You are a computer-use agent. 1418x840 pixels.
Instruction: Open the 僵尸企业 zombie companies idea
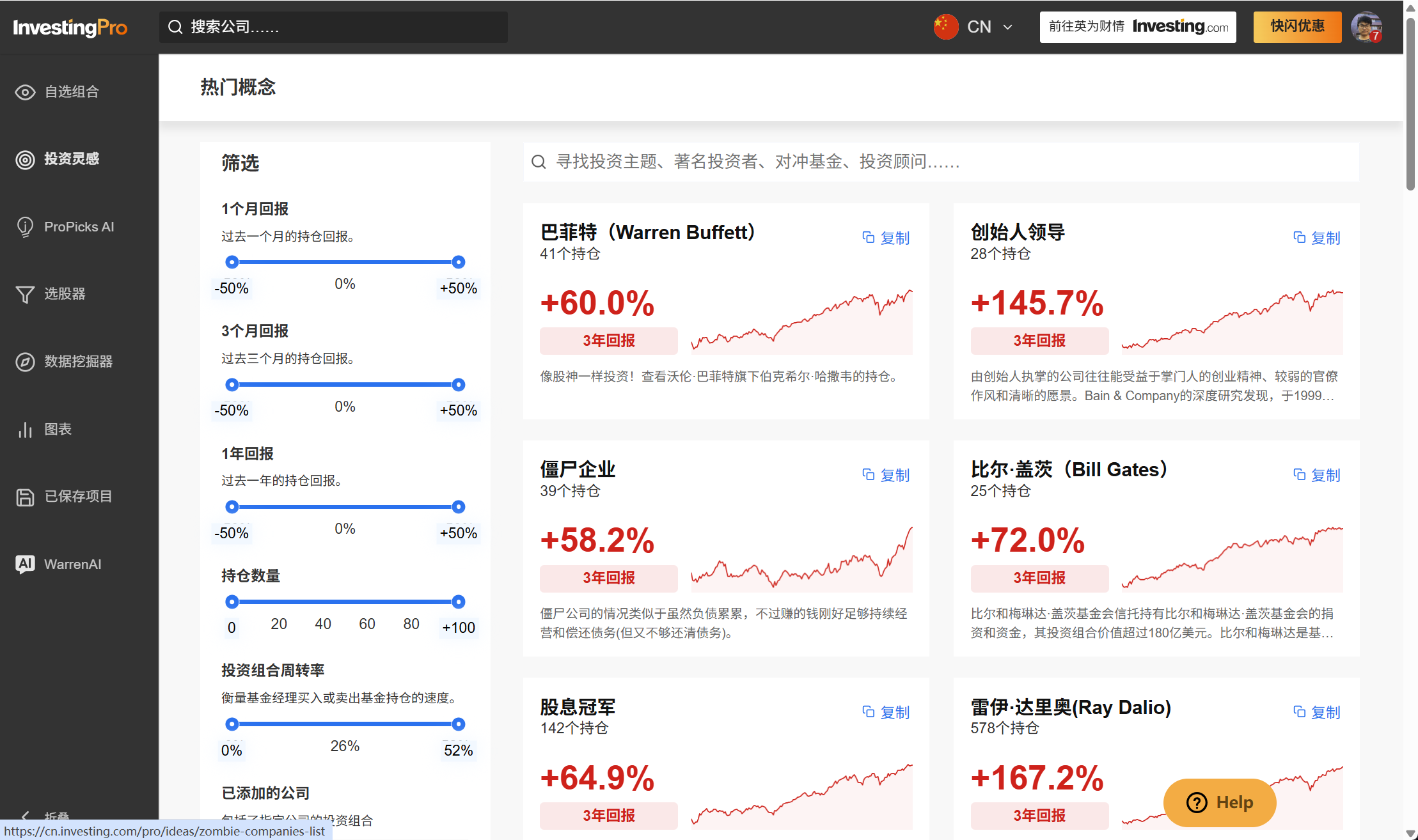pyautogui.click(x=577, y=469)
